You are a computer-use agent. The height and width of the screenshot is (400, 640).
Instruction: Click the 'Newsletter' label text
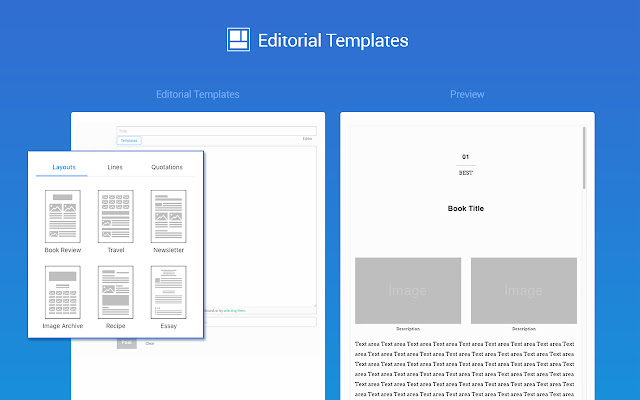point(169,250)
